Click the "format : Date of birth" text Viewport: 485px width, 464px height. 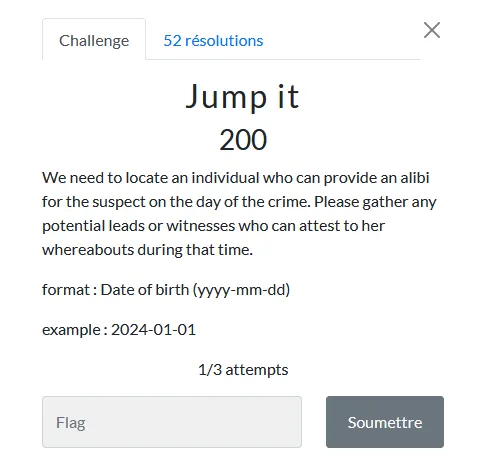pyautogui.click(x=115, y=290)
